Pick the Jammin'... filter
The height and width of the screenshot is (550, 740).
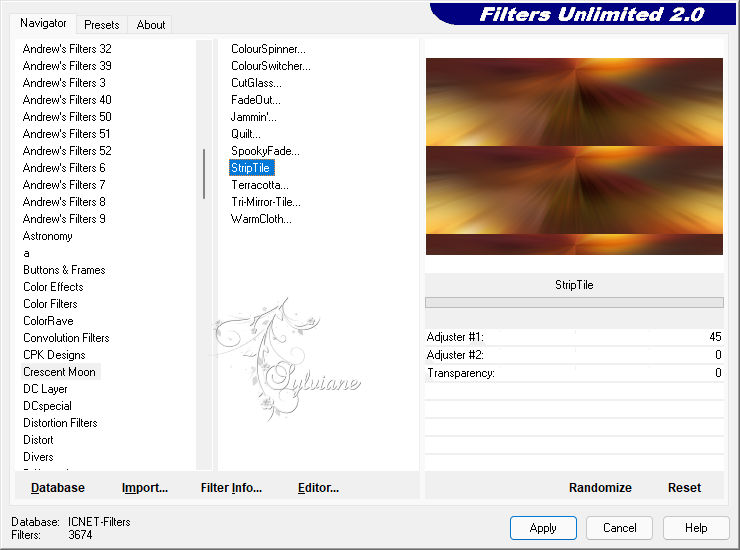(x=254, y=117)
